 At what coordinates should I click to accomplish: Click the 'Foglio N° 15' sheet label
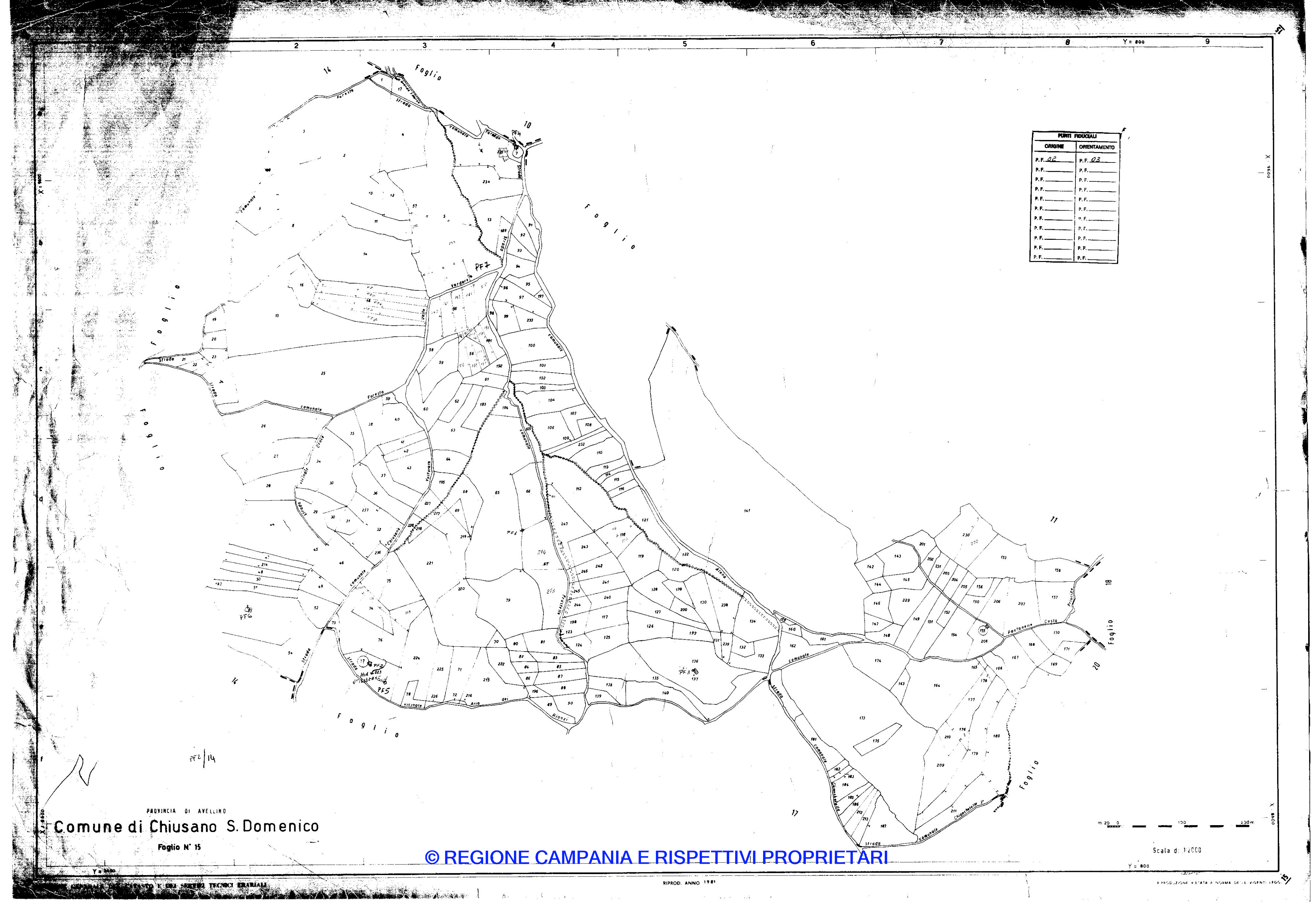pos(179,847)
